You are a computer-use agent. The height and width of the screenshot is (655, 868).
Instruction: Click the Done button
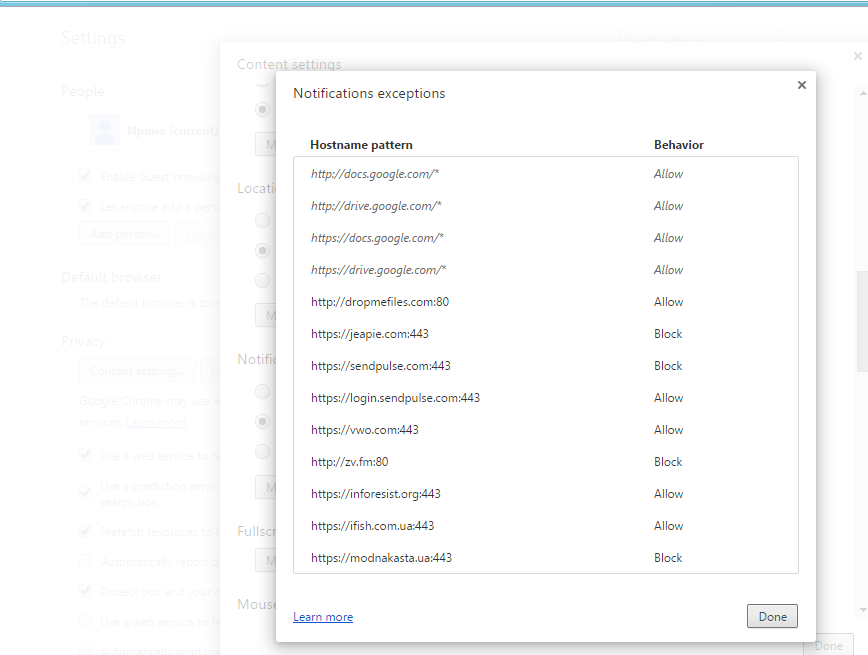point(772,617)
